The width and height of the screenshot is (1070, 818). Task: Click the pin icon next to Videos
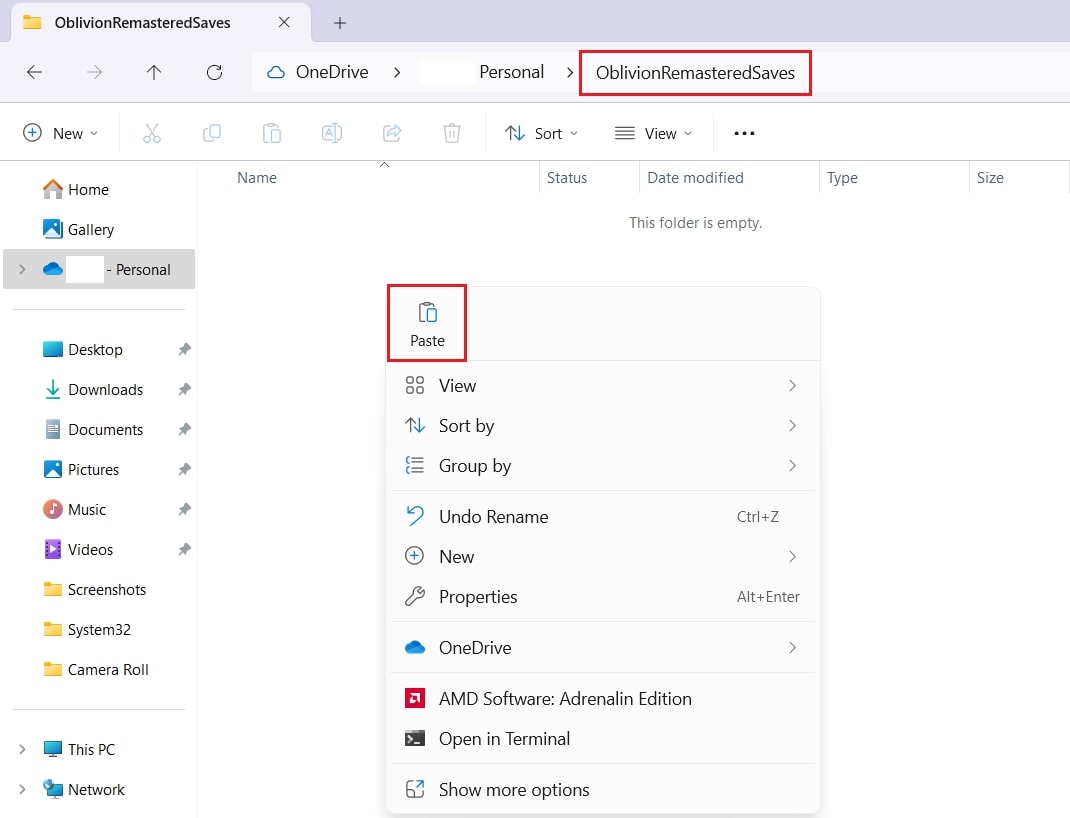click(x=184, y=549)
